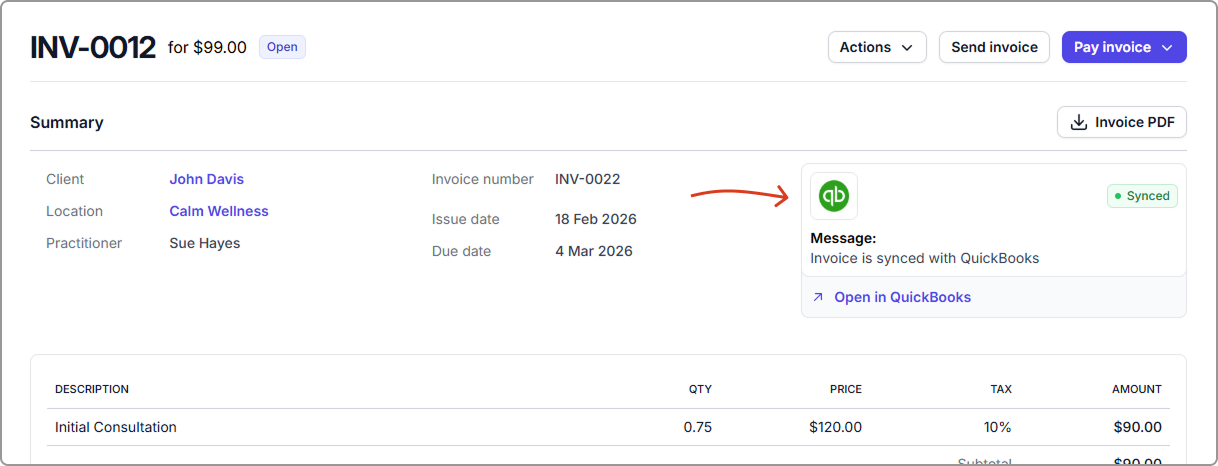Click the INV-0012 invoice title
The image size is (1218, 466).
point(93,47)
